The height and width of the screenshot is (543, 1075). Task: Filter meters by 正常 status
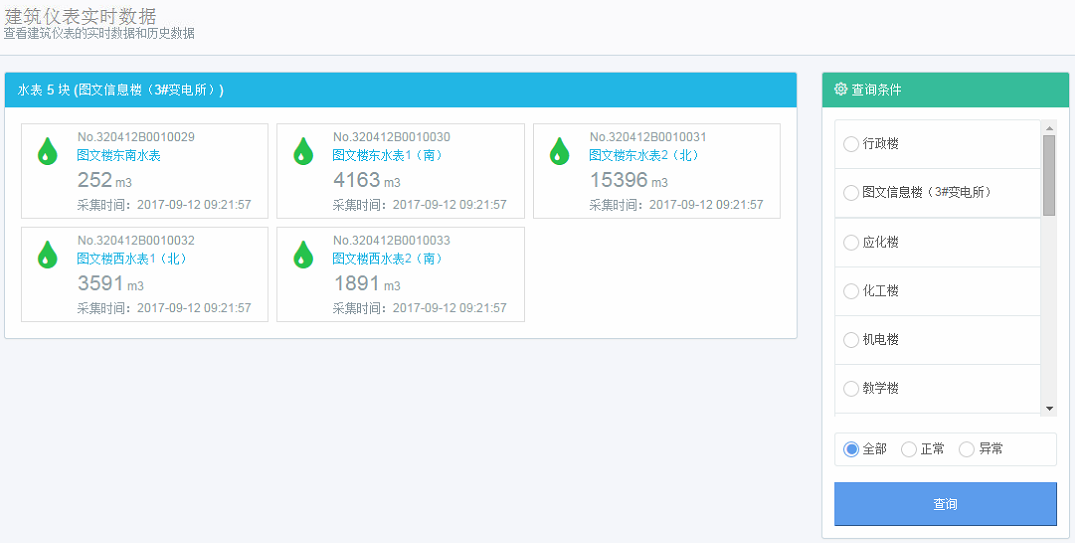coord(909,449)
